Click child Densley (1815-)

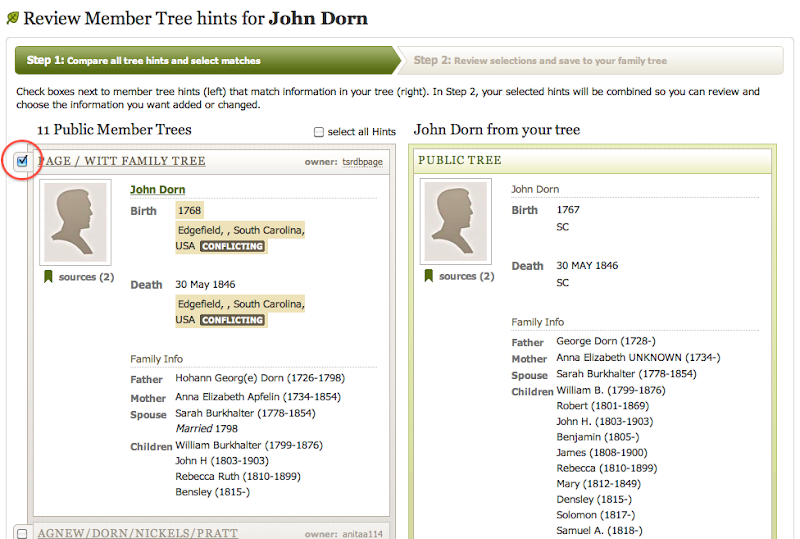point(594,499)
